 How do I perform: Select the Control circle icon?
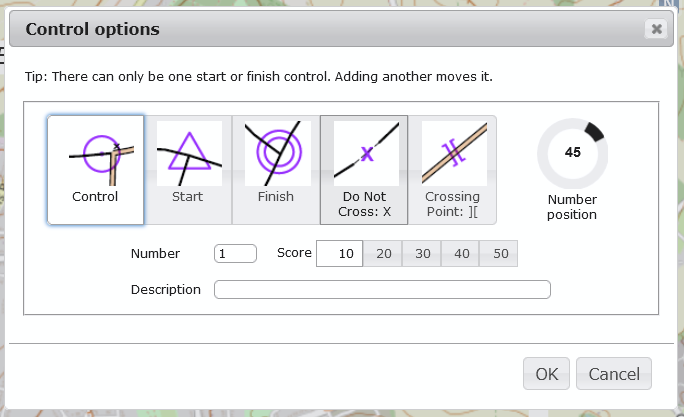102,154
